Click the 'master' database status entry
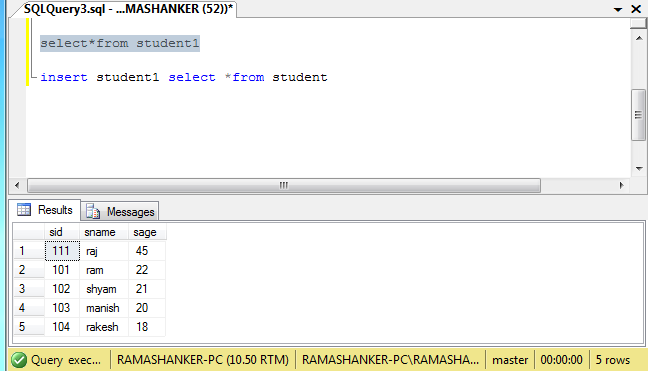This screenshot has height=371, width=648. 510,360
